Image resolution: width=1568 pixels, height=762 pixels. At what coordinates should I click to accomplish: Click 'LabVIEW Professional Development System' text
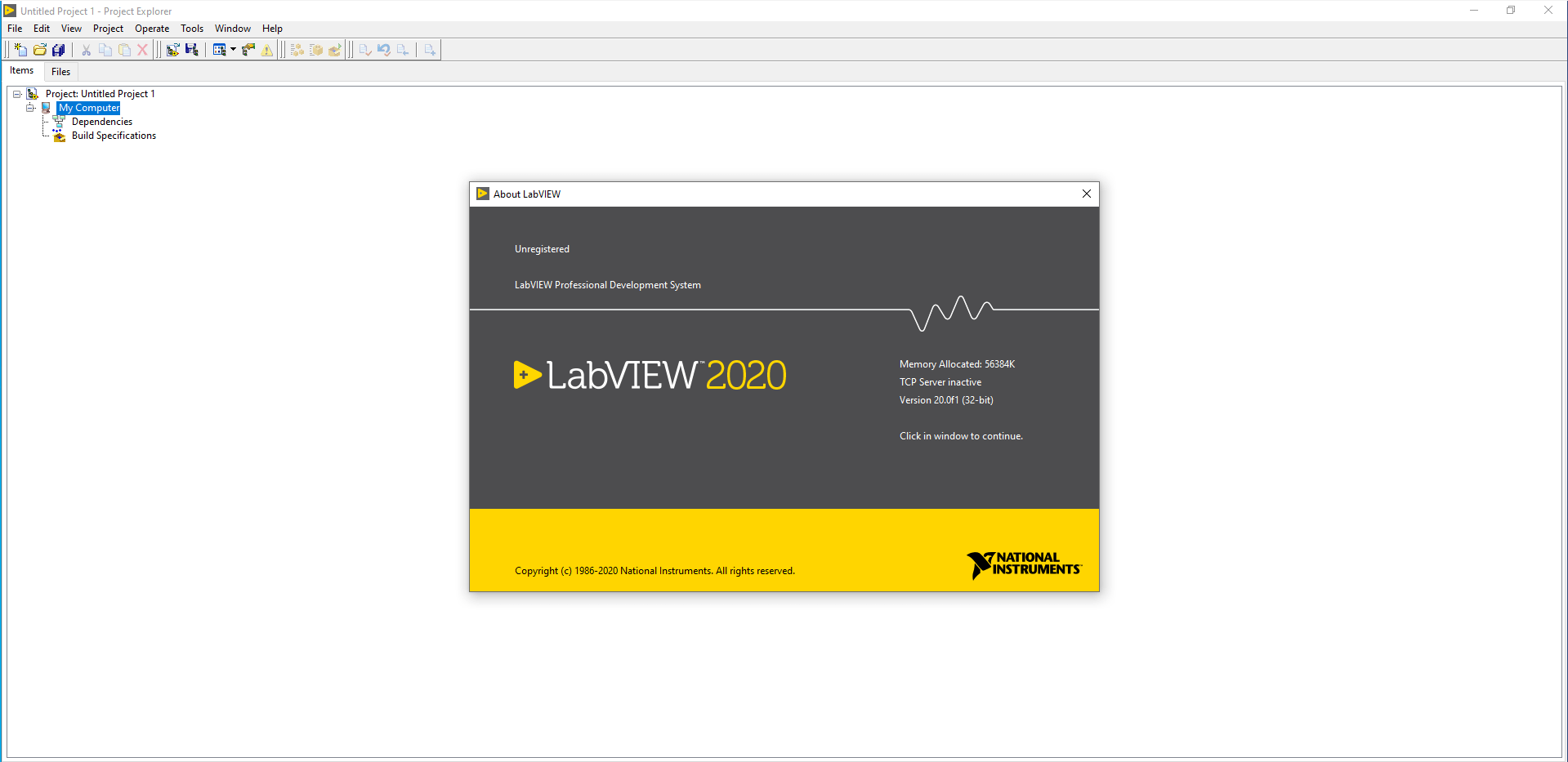pyautogui.click(x=607, y=285)
